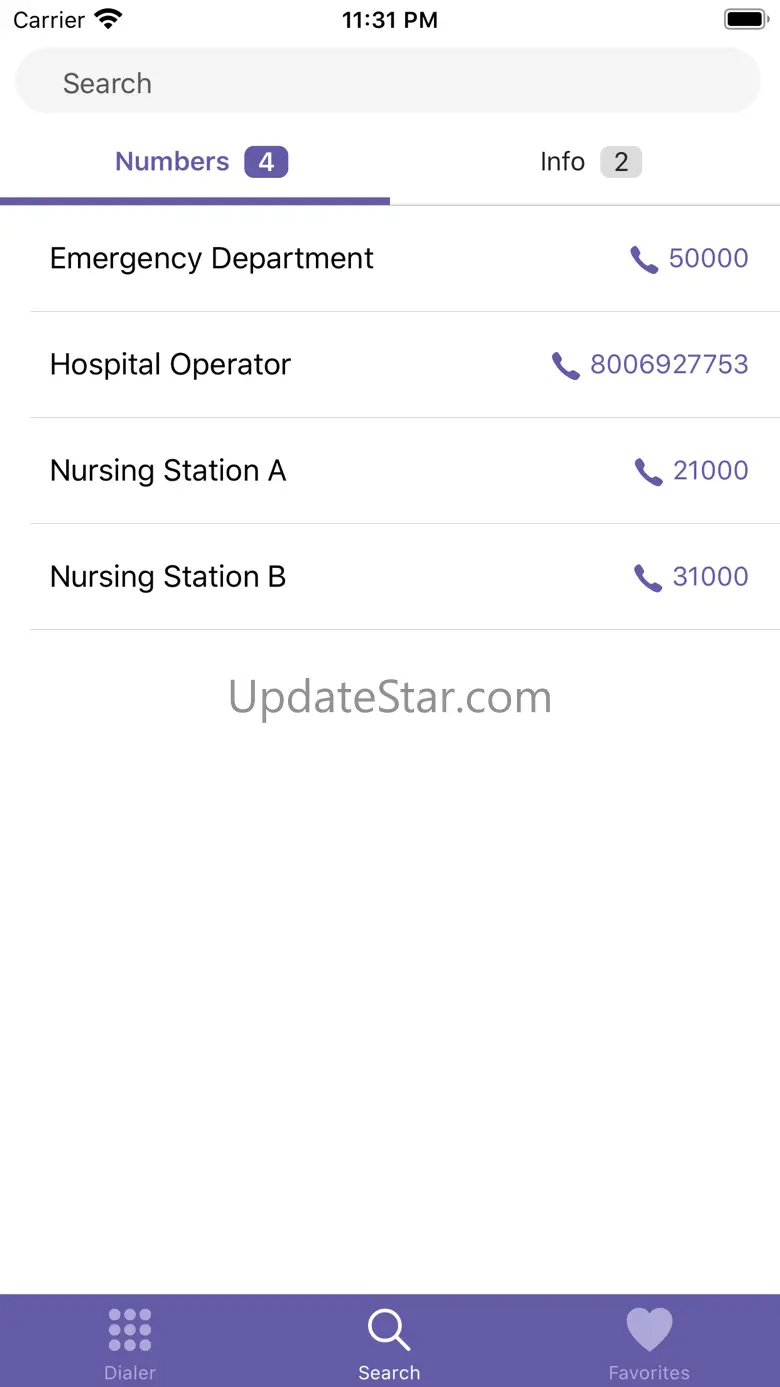Tap the battery indicator icon

pyautogui.click(x=744, y=20)
